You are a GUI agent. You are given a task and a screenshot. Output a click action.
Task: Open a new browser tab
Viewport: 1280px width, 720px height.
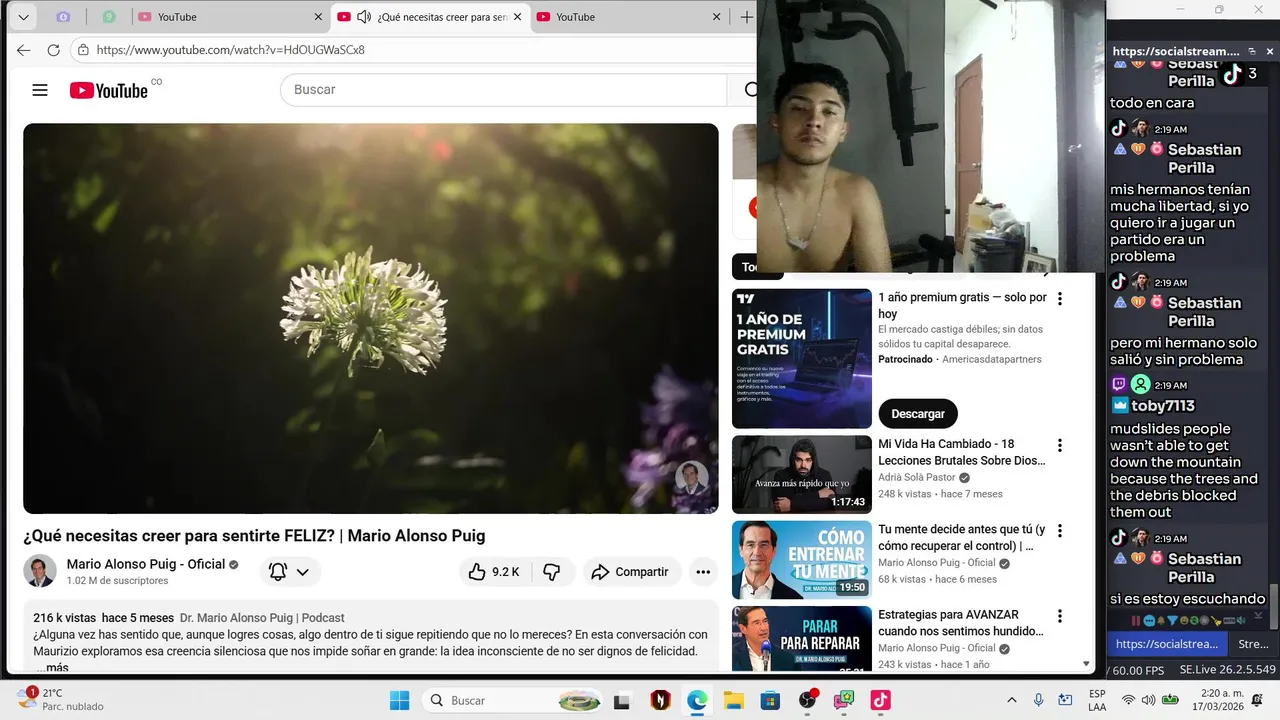click(x=747, y=17)
